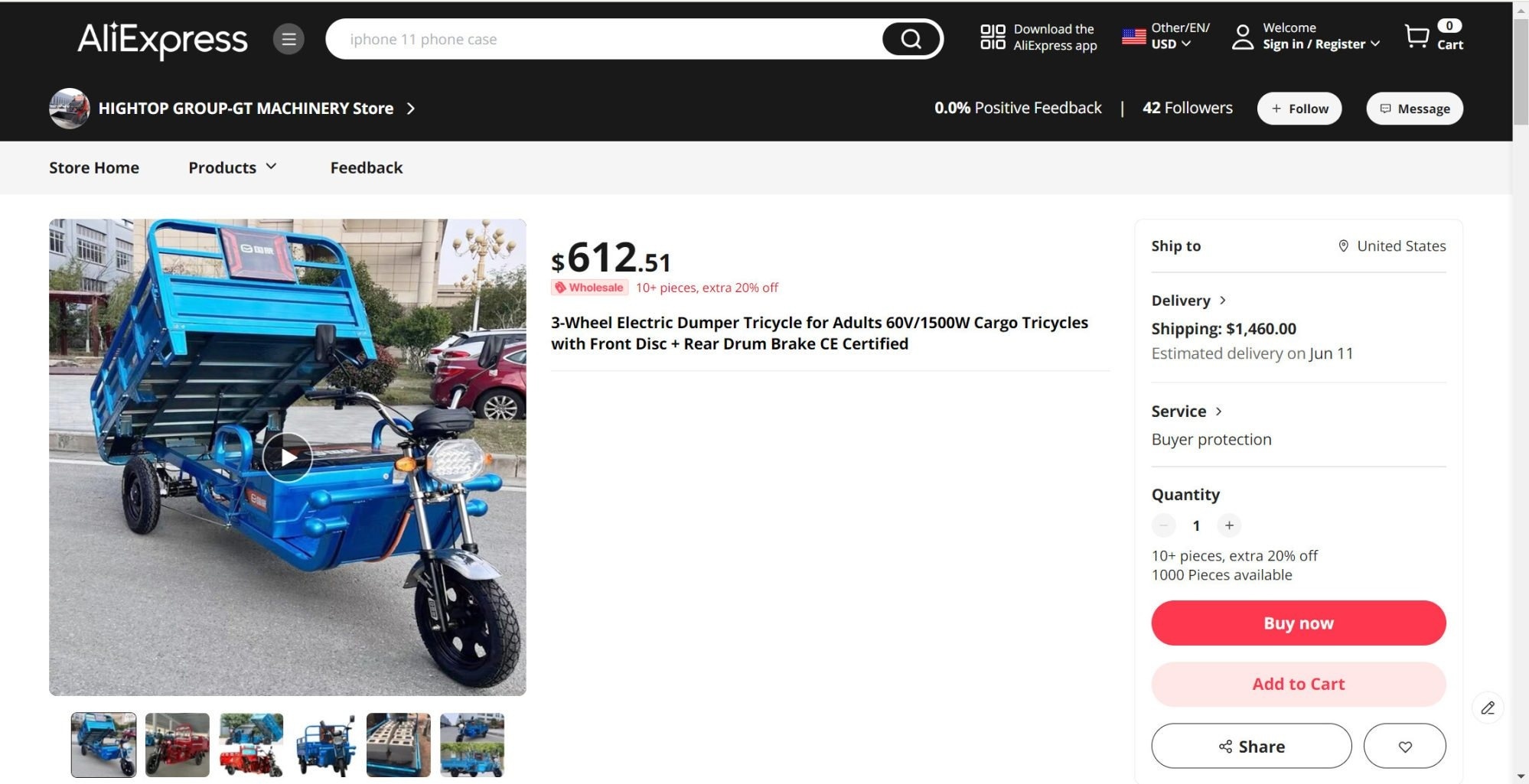Click the search input field
1529x784 pixels.
click(x=605, y=39)
